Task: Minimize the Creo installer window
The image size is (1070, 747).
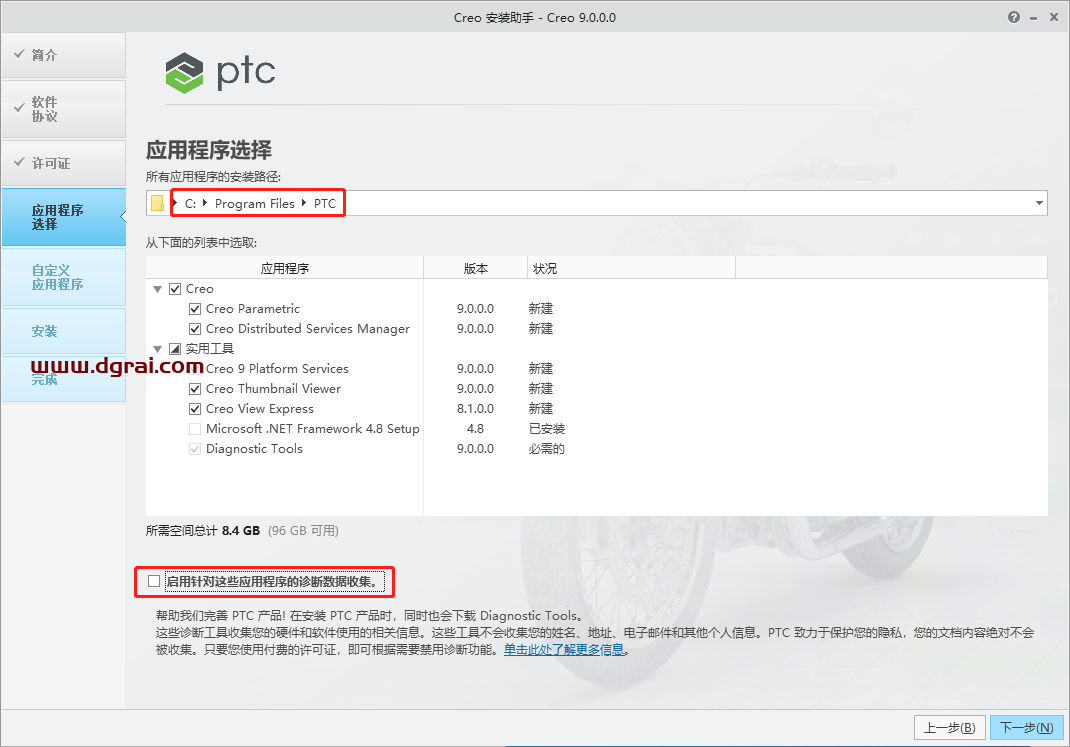Action: coord(1034,18)
